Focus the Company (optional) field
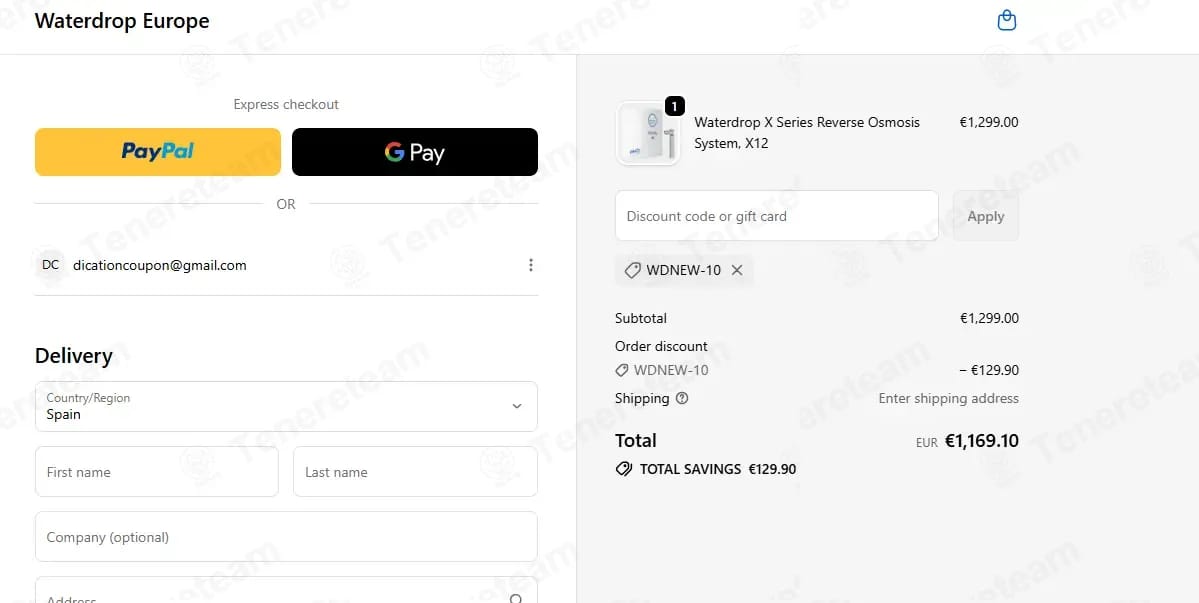 (x=286, y=537)
